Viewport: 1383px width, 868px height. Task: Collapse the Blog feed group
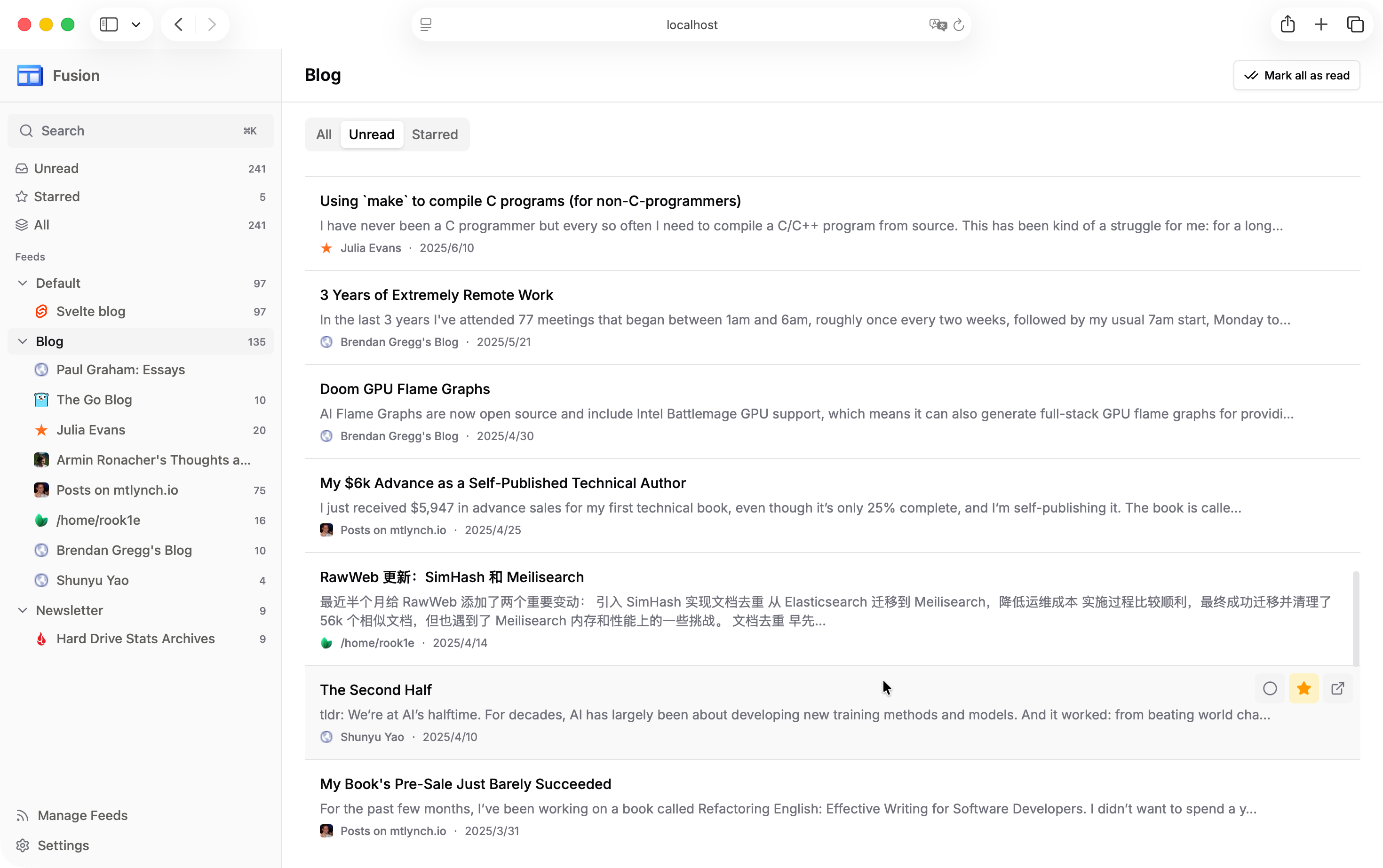point(23,341)
